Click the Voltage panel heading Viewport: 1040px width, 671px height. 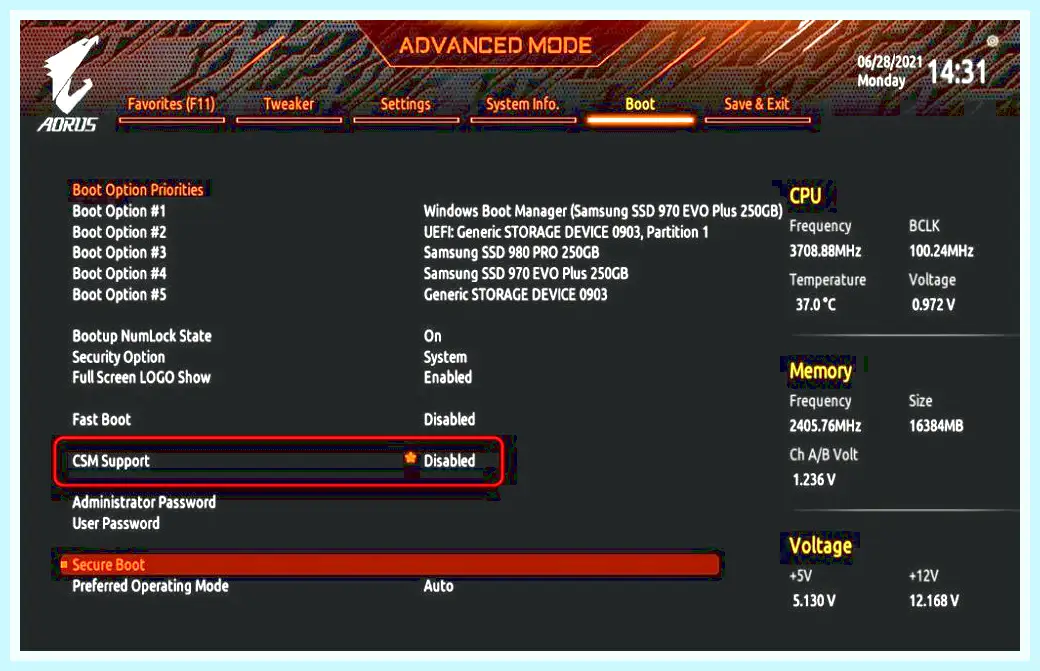tap(820, 546)
